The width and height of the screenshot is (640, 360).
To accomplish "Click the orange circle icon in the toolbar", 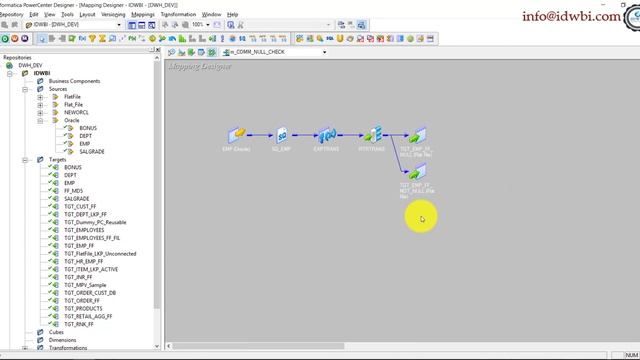I will tap(15, 39).
